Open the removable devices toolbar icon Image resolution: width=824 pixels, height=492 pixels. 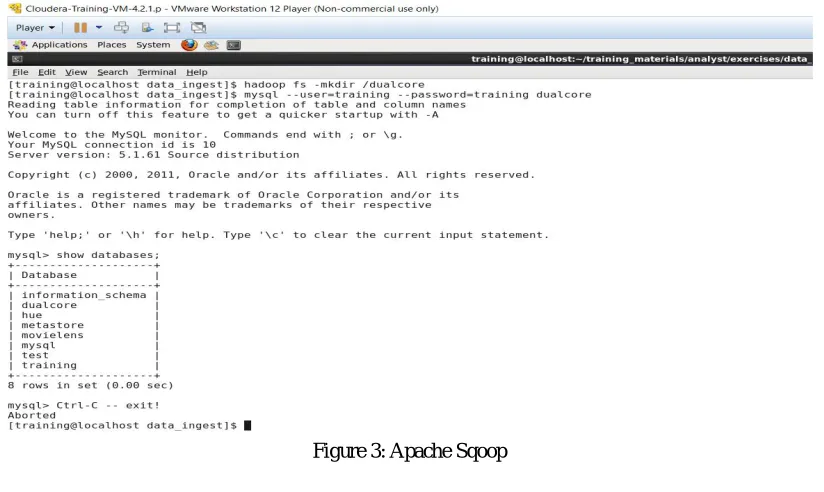click(147, 27)
